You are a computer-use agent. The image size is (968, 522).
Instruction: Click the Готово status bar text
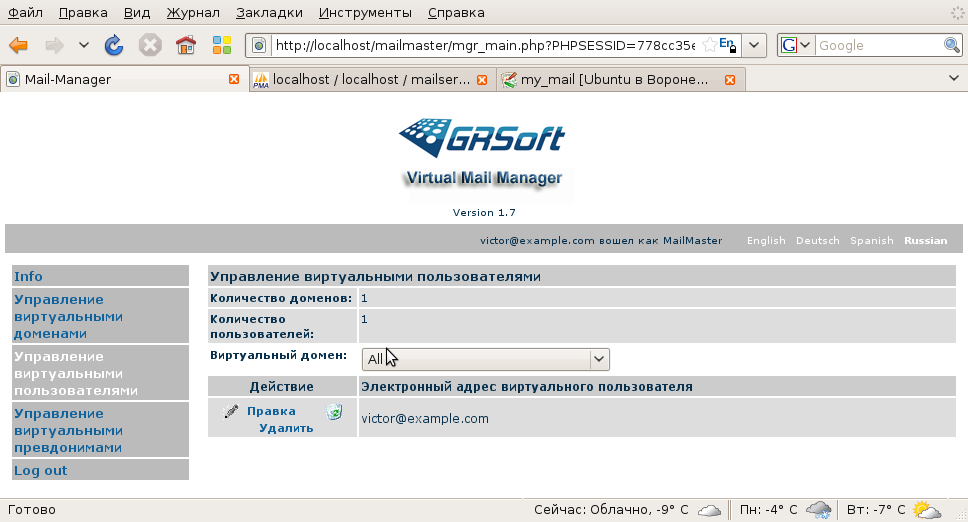point(31,510)
